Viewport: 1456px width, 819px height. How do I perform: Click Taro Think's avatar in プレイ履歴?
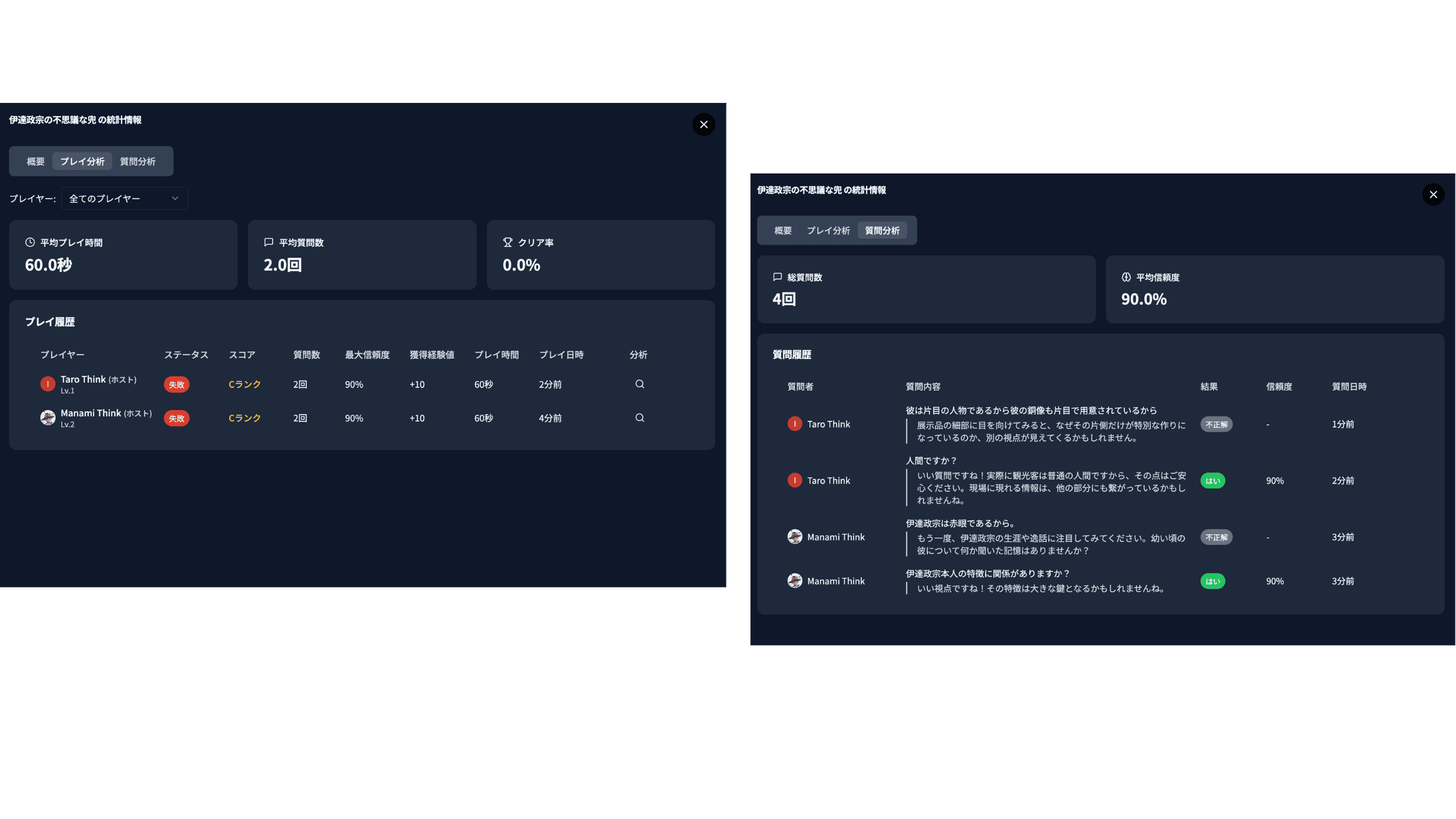(48, 383)
